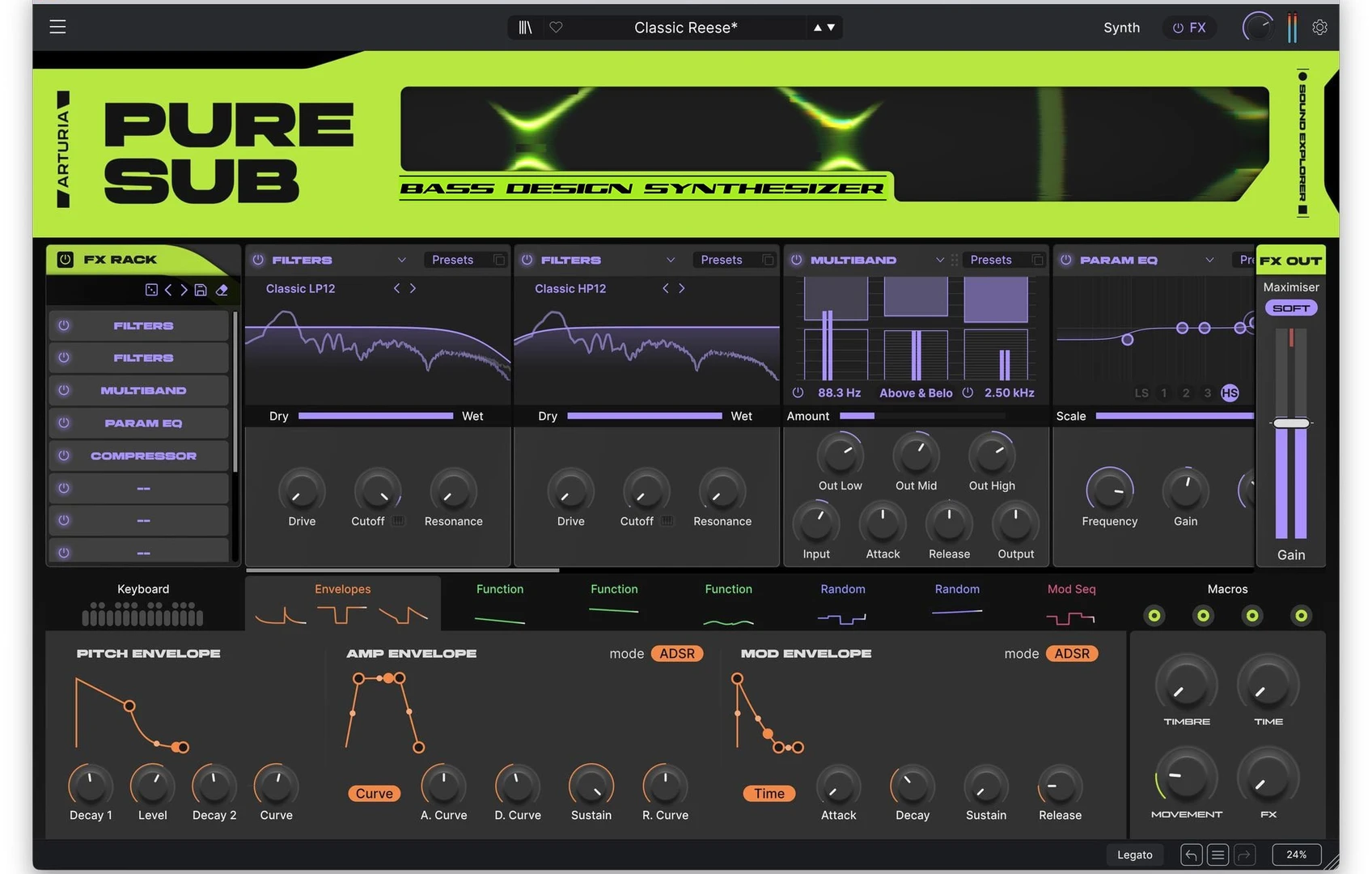Select next Classic LP12 filter type arrow

click(413, 288)
